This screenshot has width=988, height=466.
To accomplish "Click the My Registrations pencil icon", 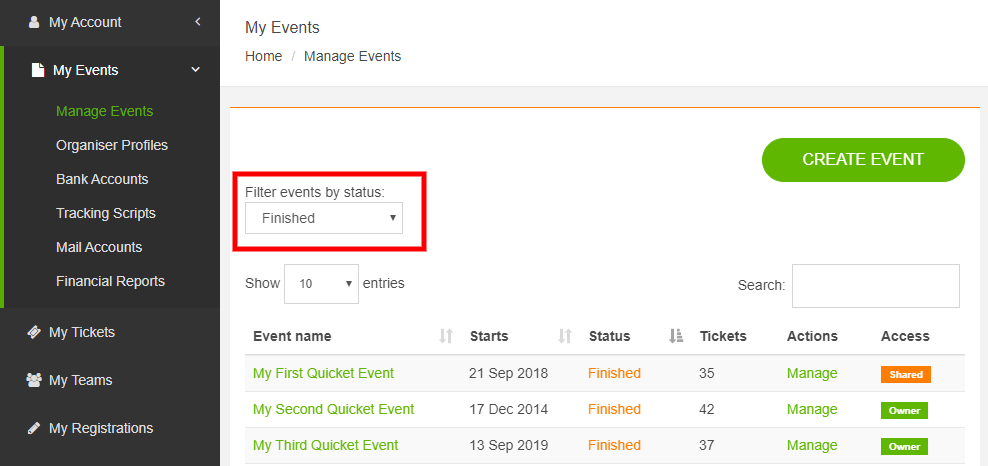I will pyautogui.click(x=33, y=428).
